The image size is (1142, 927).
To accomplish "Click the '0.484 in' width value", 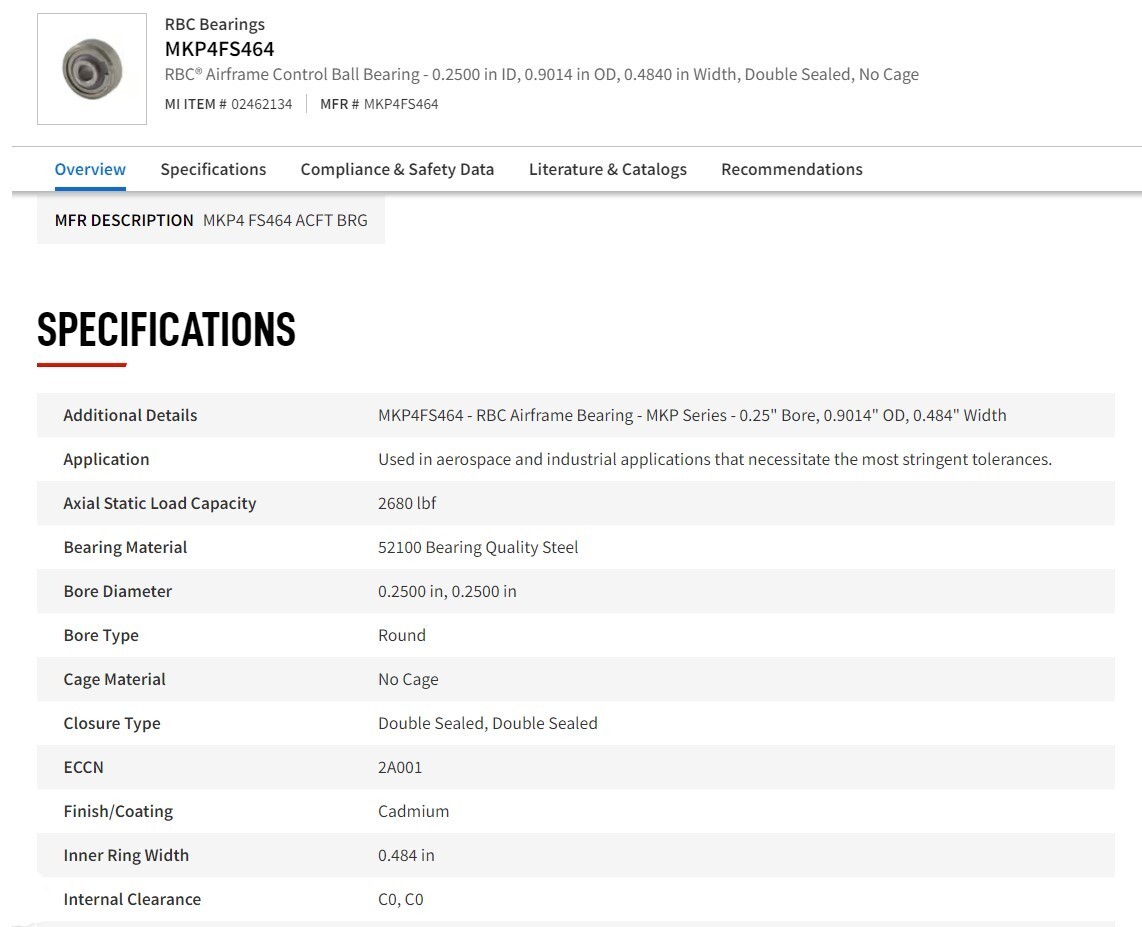I will (x=406, y=856).
